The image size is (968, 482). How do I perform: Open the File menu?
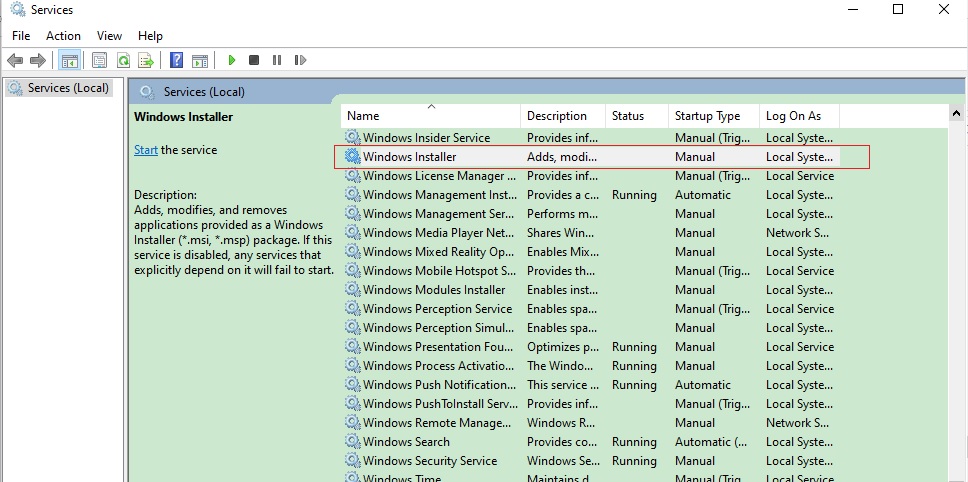(x=21, y=36)
